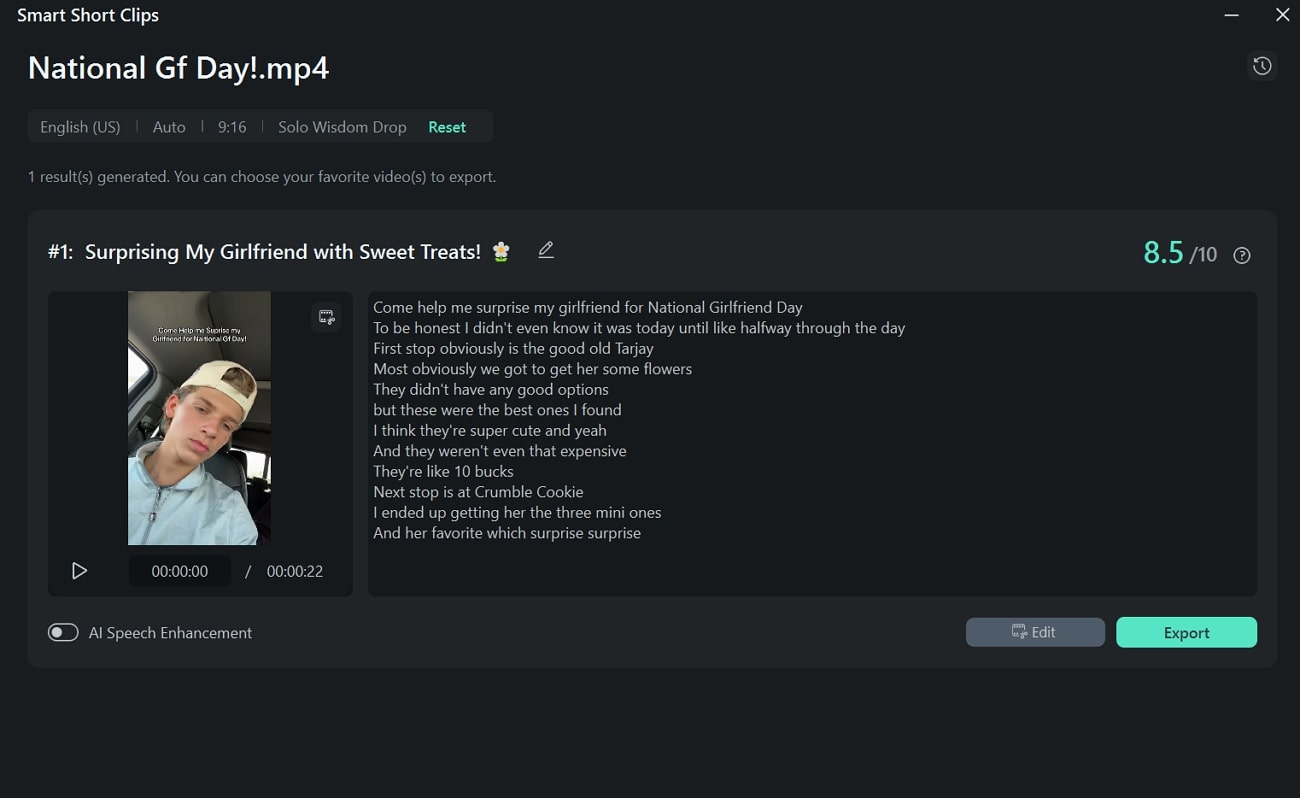Select the transcript line "Next stop is at Crumble Cookie"
This screenshot has width=1300, height=798.
[478, 492]
